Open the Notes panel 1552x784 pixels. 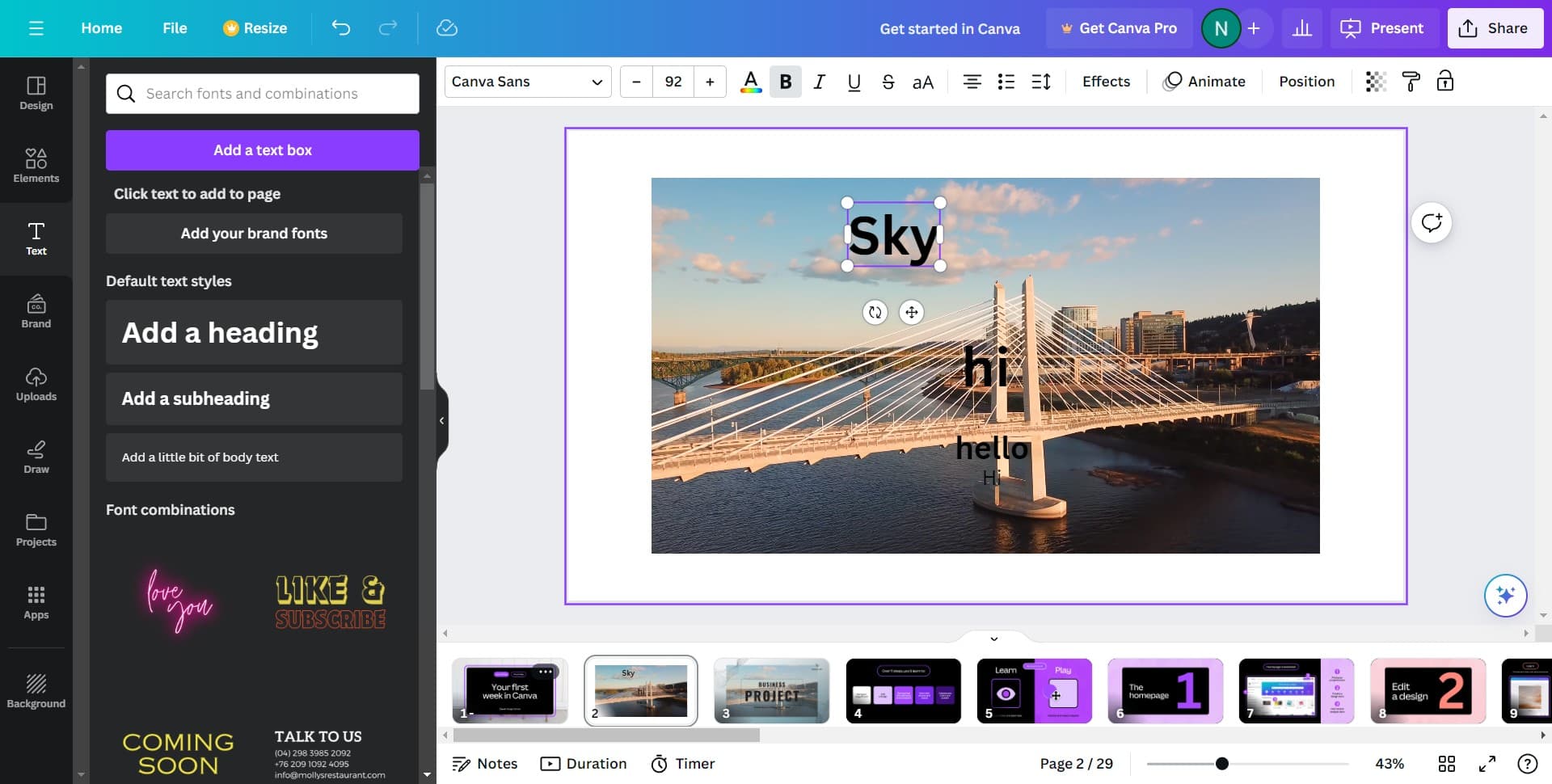coord(484,763)
